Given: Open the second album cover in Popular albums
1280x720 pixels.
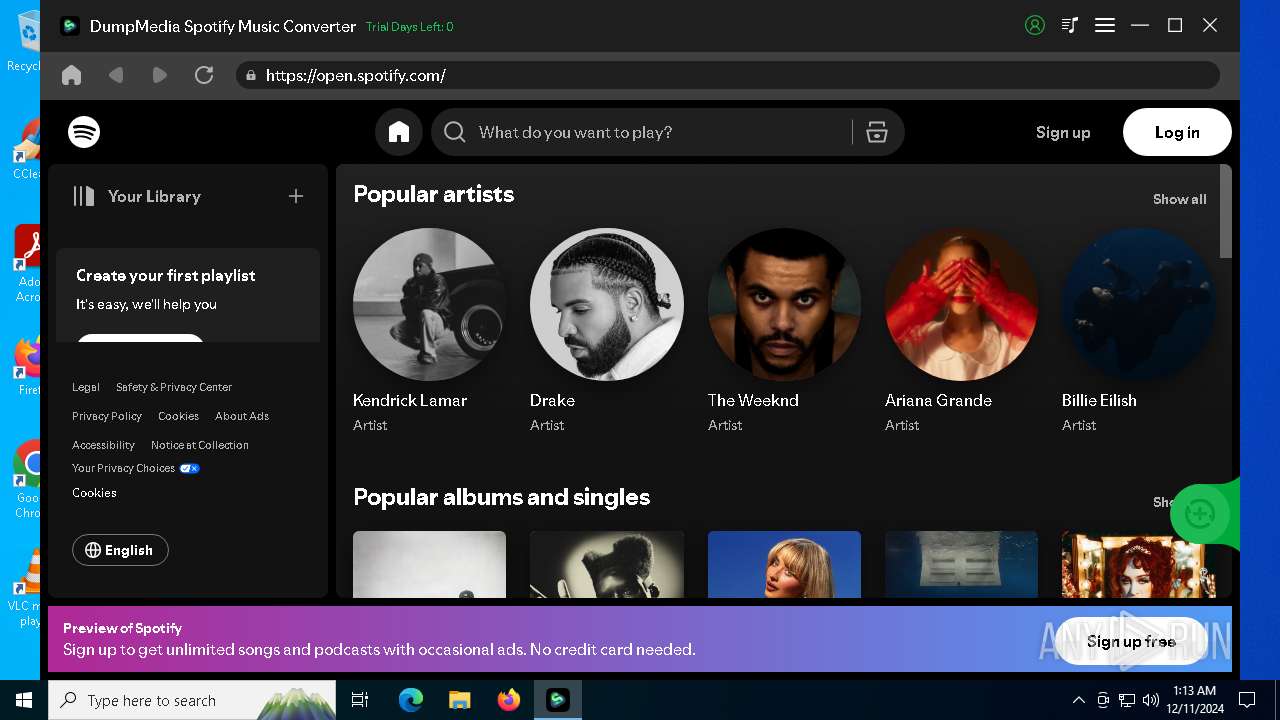Looking at the screenshot, I should click(607, 564).
